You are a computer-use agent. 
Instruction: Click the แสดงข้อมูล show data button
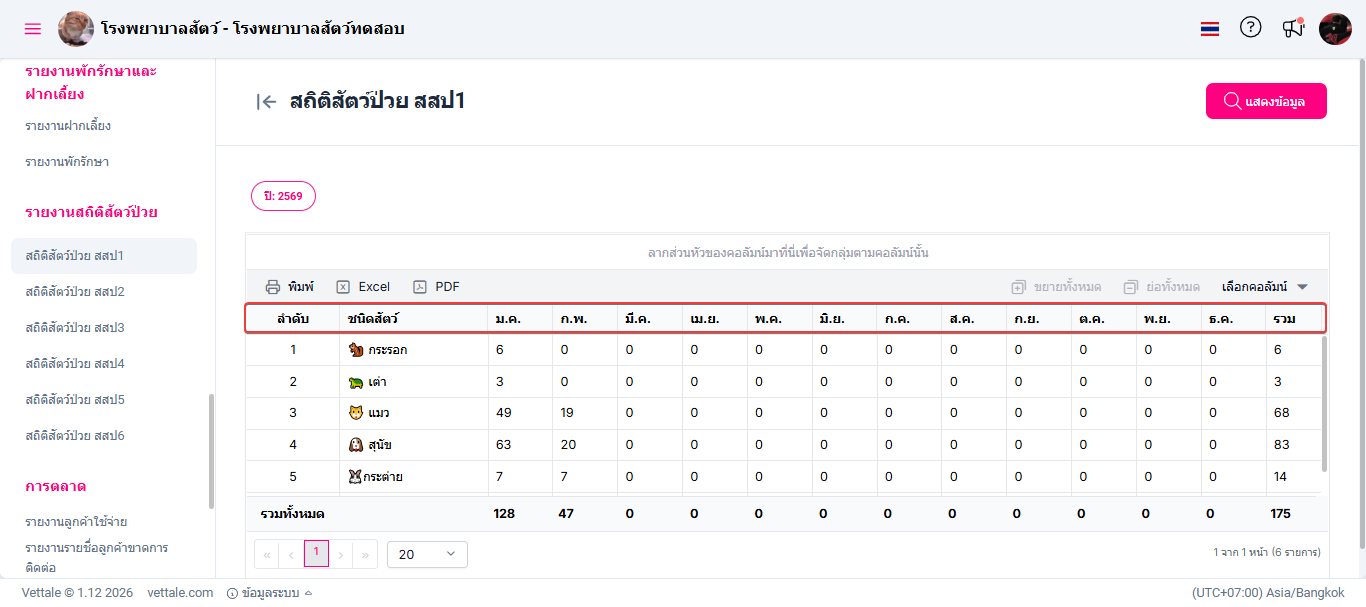1266,101
